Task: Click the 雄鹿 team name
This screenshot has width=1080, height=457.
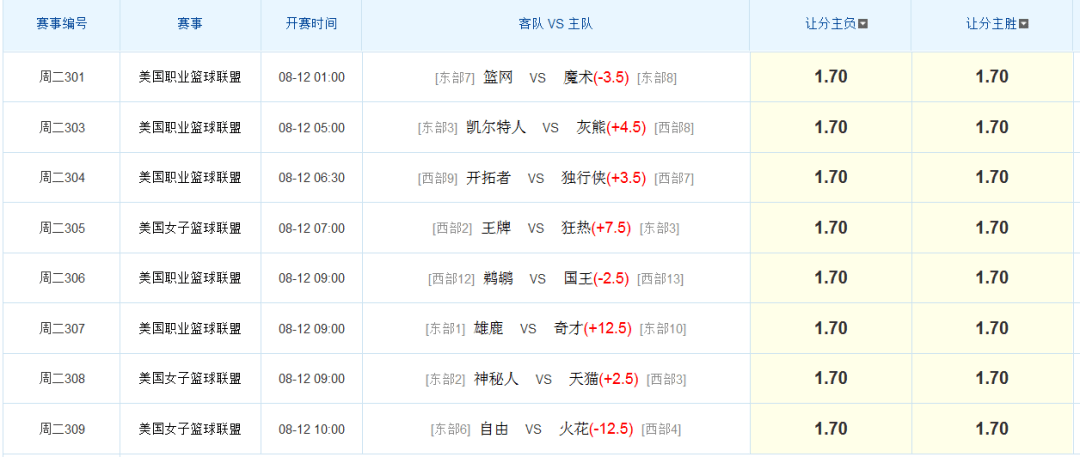Action: point(489,328)
